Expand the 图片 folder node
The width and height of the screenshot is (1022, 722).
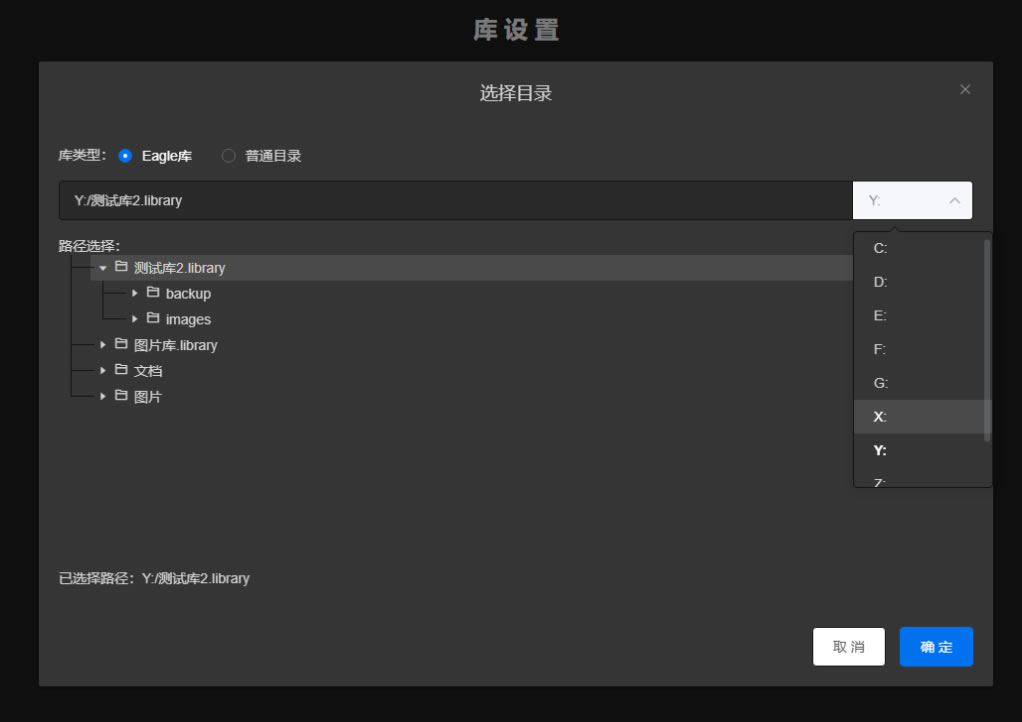(x=103, y=396)
